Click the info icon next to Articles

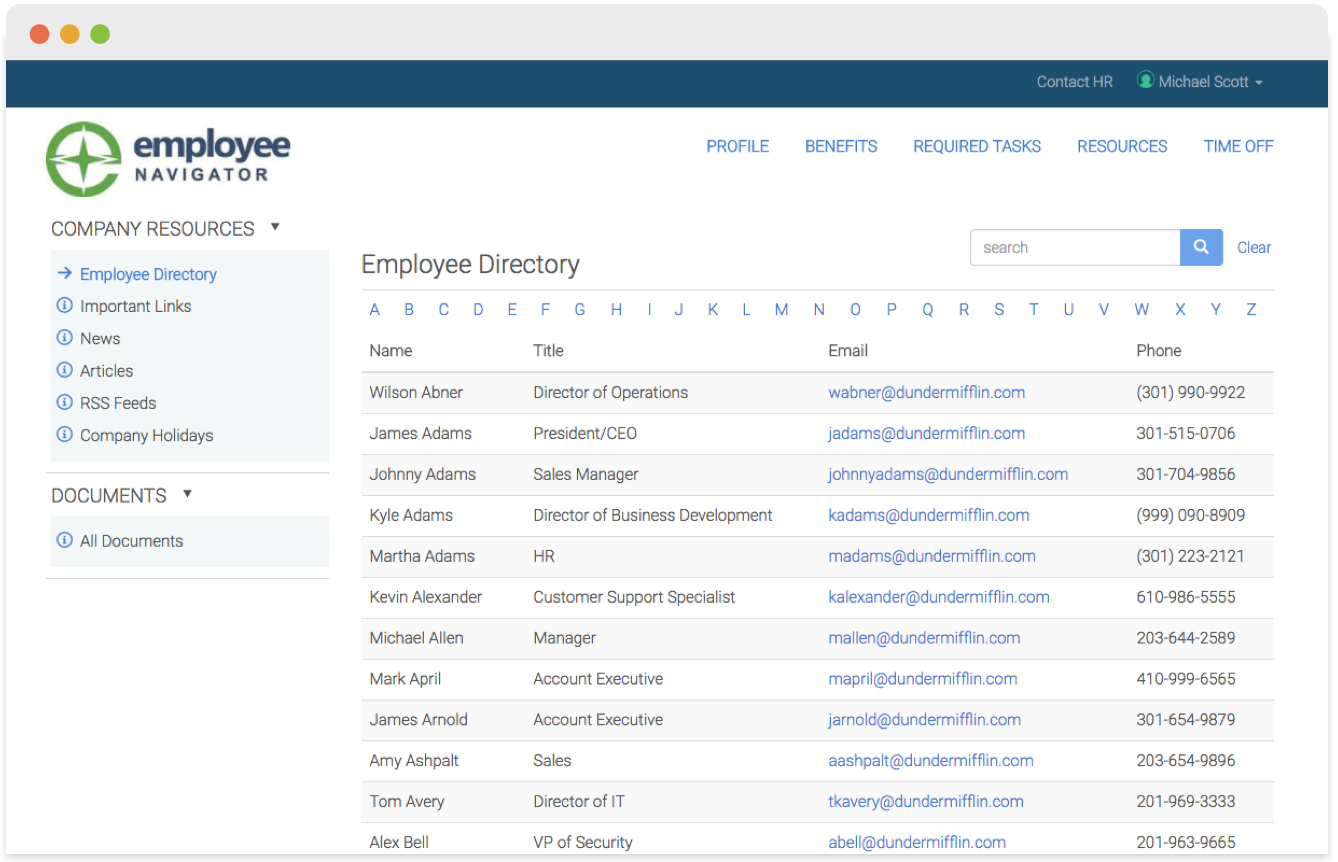point(67,370)
